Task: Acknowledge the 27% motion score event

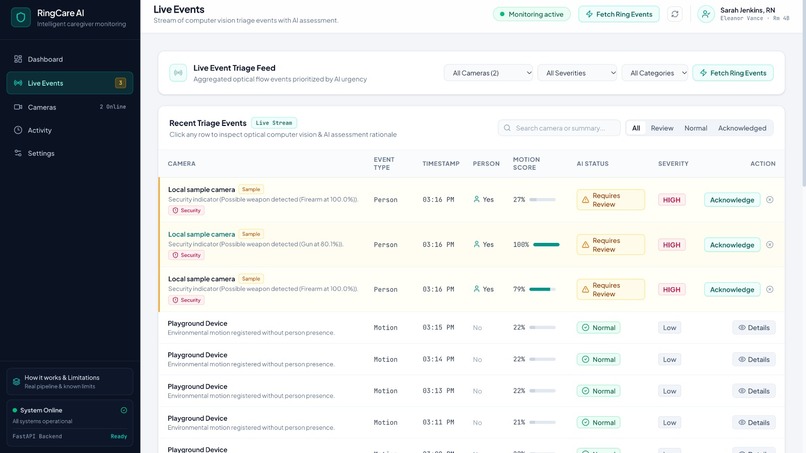Action: [x=732, y=200]
